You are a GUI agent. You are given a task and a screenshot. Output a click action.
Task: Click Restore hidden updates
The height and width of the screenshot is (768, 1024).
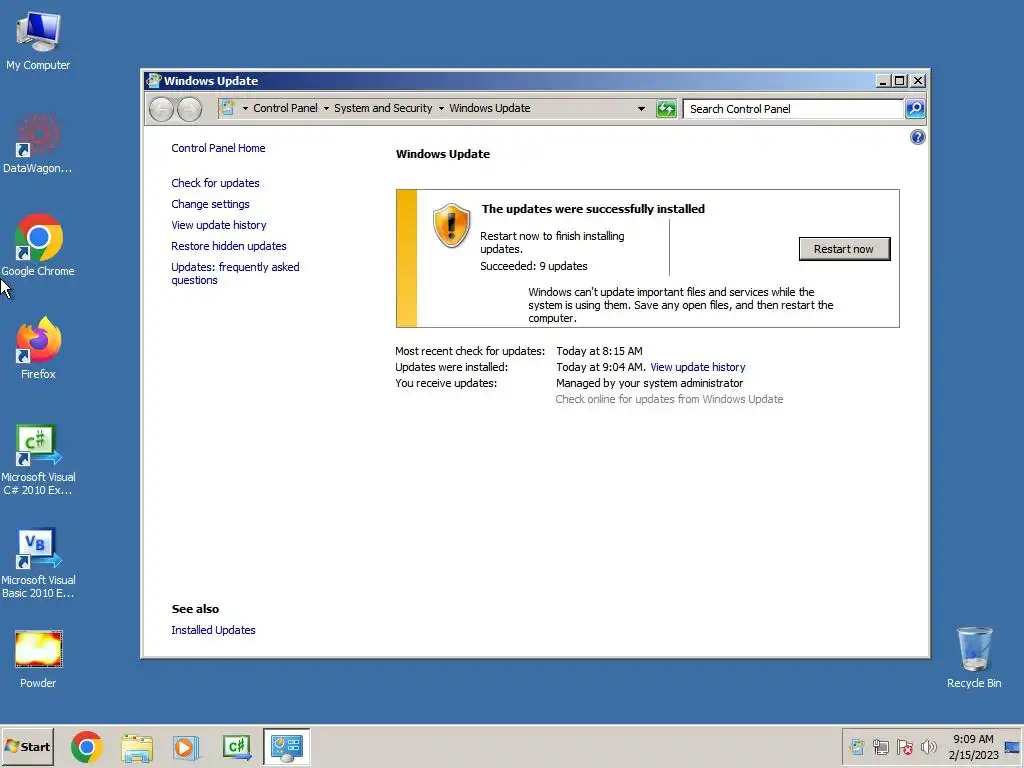(229, 246)
